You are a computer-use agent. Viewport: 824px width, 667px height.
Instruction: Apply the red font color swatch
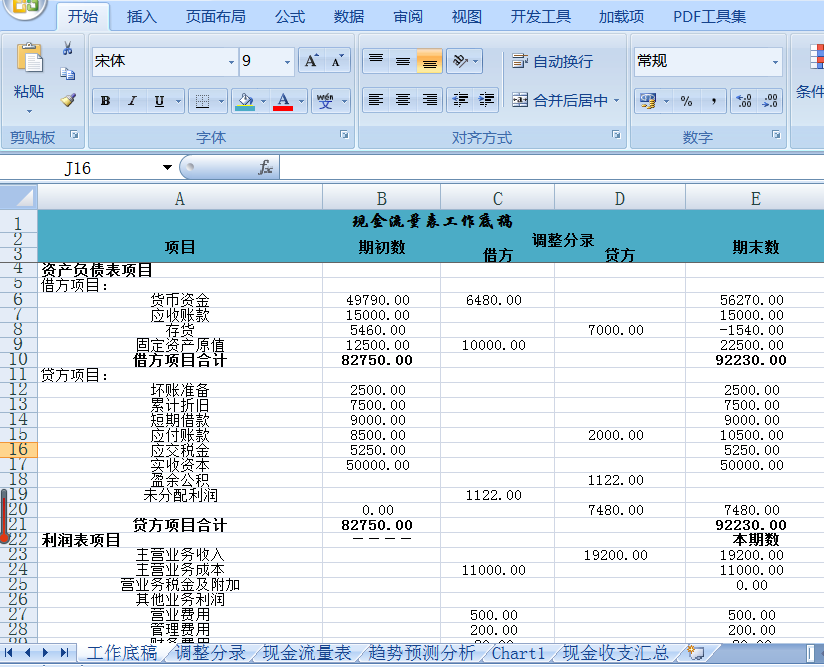[282, 101]
